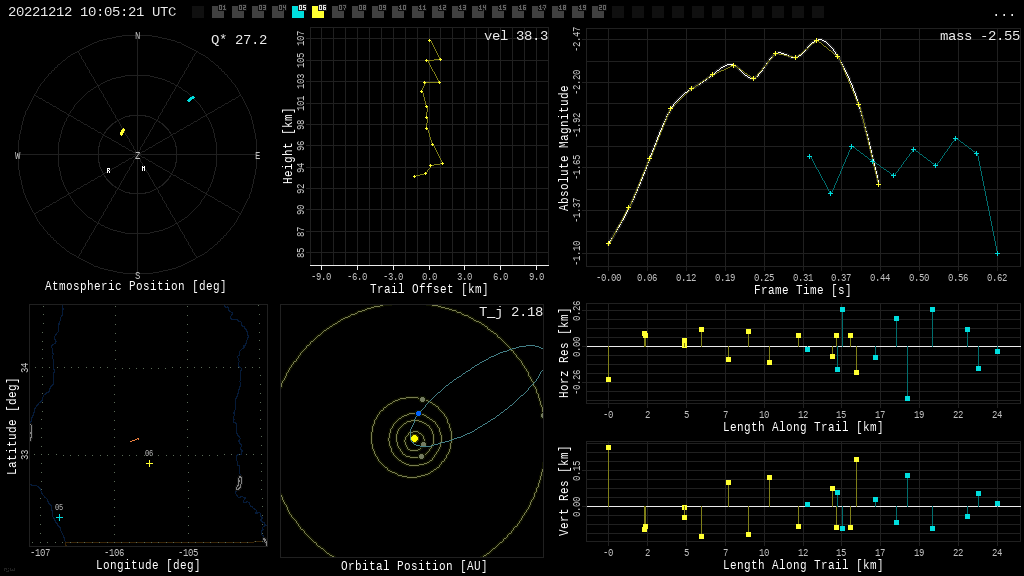
Task: Click the orange meteor track on map
Action: click(x=135, y=440)
